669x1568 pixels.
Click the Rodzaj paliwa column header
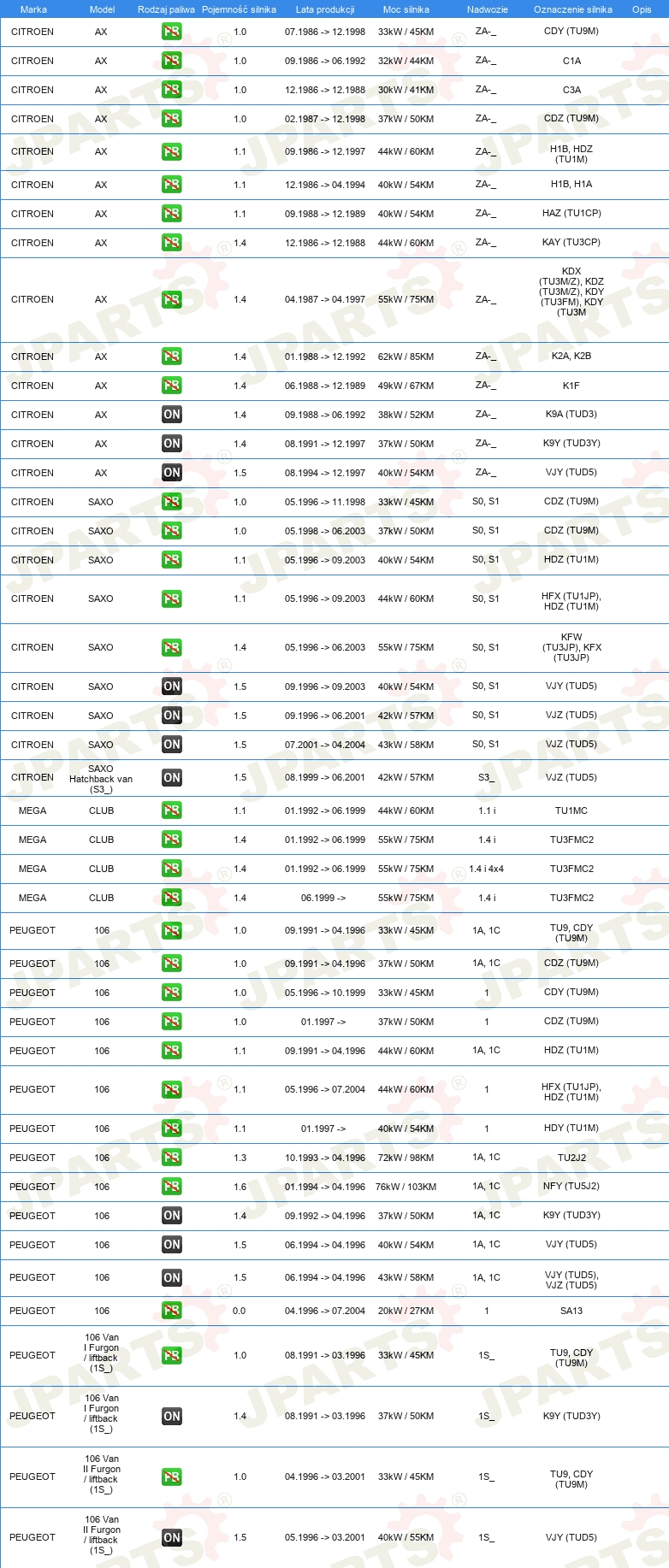166,9
